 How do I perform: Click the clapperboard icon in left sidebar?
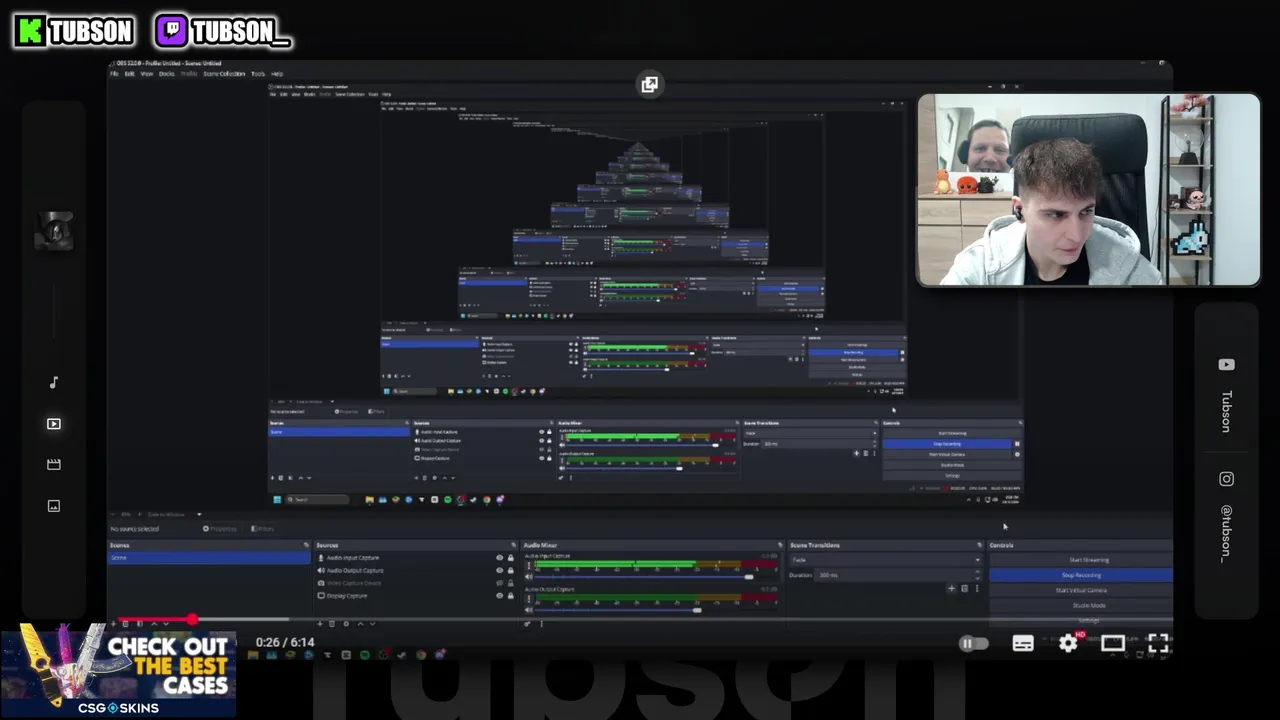tap(54, 465)
